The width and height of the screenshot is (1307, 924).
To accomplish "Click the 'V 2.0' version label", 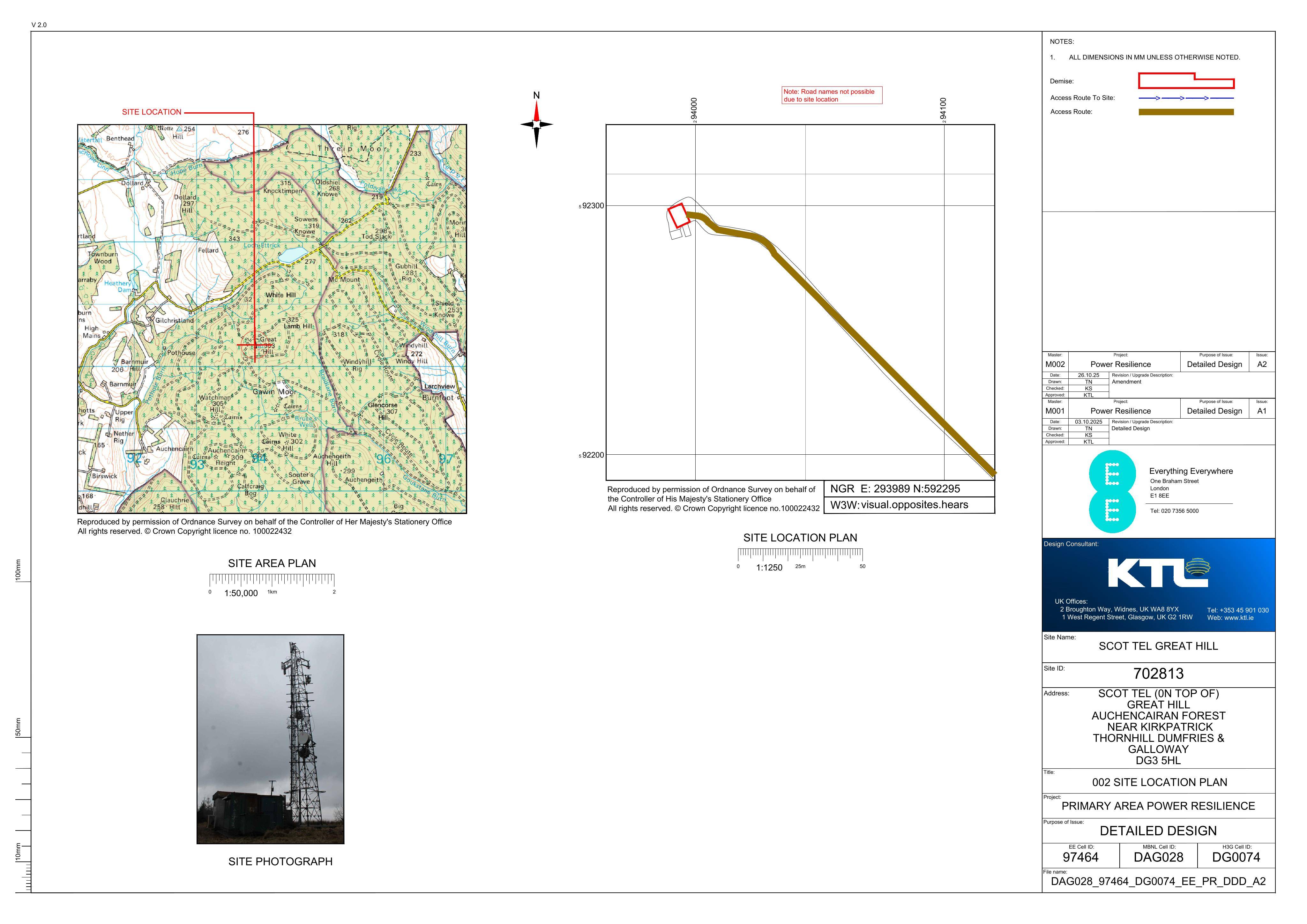I will coord(39,25).
